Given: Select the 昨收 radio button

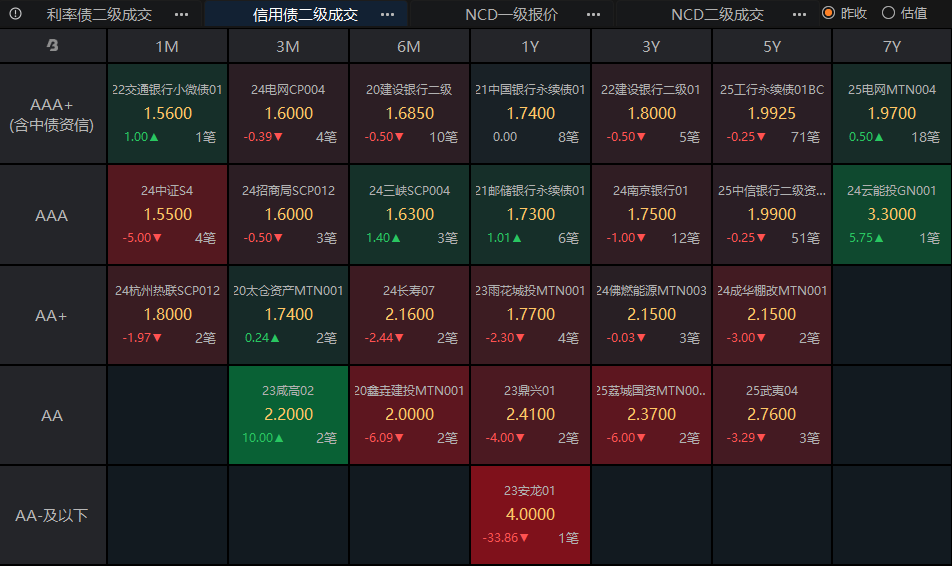Looking at the screenshot, I should [828, 13].
